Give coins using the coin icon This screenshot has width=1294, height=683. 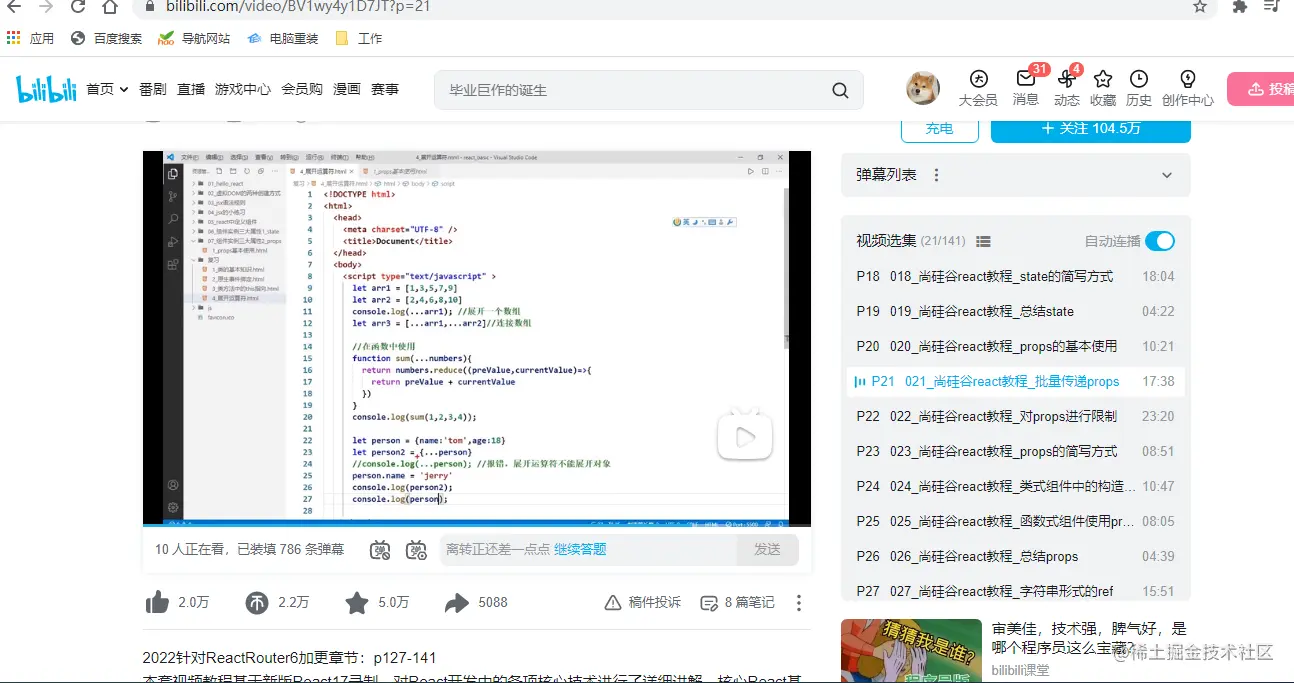click(257, 602)
